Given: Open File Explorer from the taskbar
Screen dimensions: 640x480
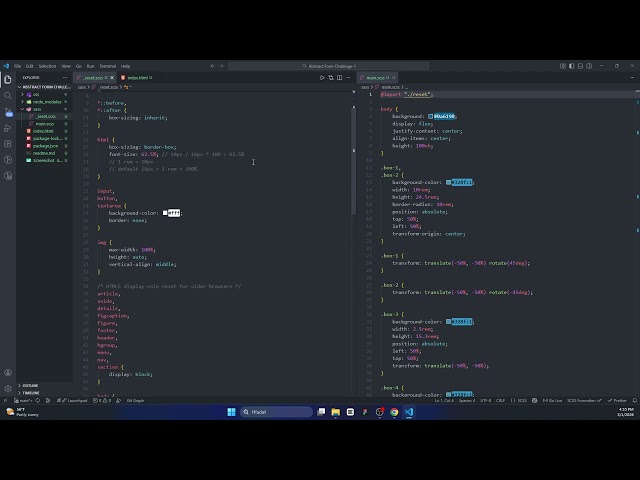Looking at the screenshot, I should coord(336,412).
